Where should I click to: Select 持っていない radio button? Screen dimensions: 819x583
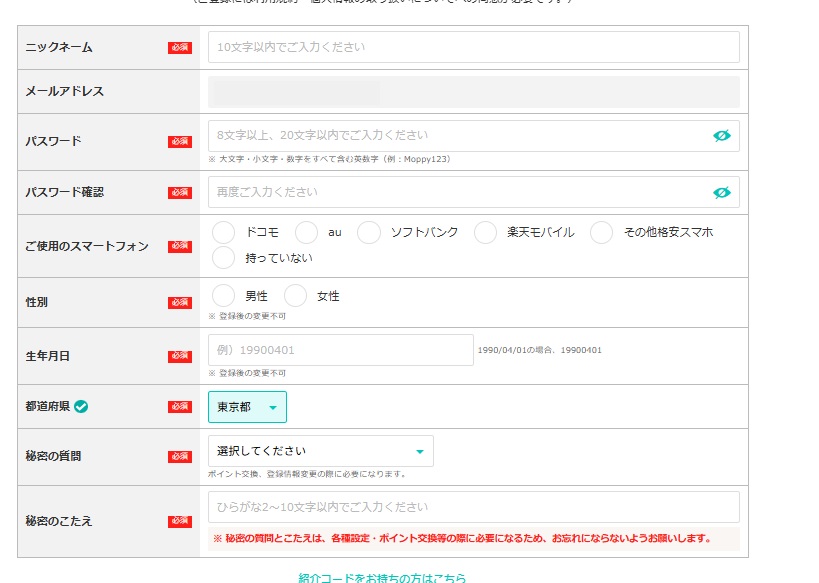224,258
